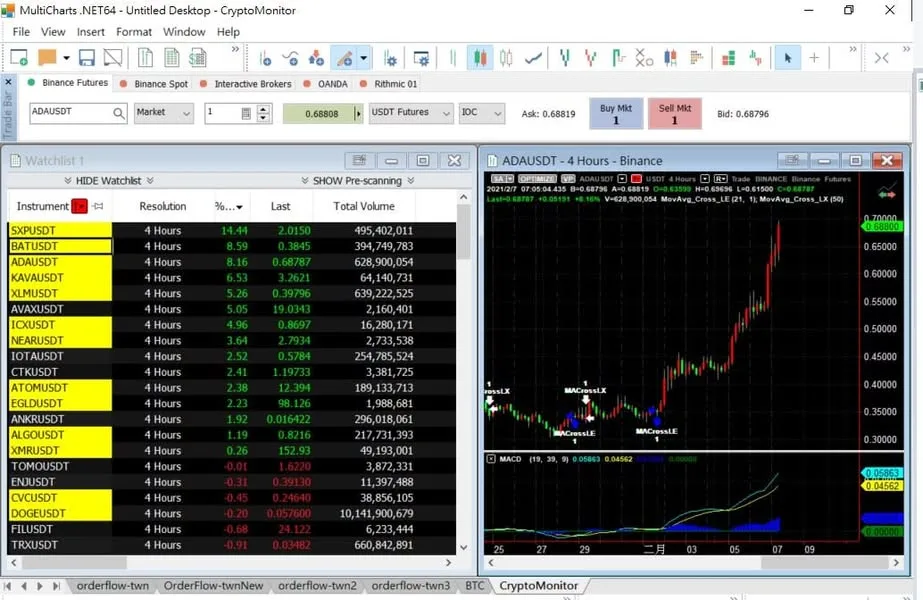Select the candlestick chart style icon
The height and width of the screenshot is (600, 923).
pos(479,58)
